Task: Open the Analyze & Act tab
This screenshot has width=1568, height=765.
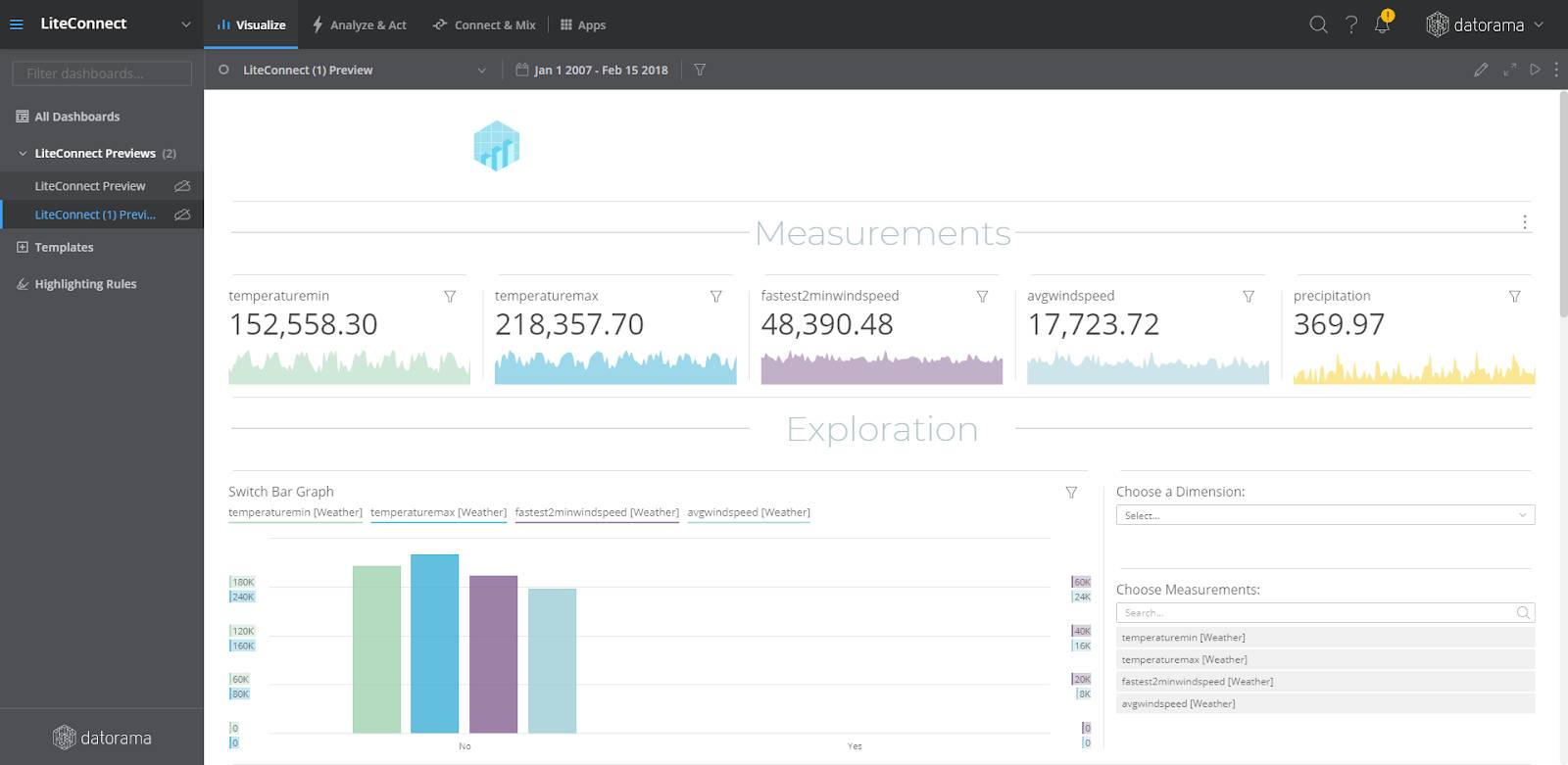Action: pyautogui.click(x=359, y=24)
